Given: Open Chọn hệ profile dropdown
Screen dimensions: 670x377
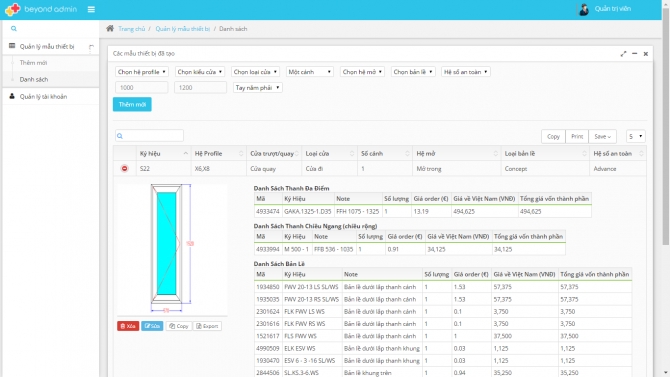Looking at the screenshot, I should (x=141, y=72).
